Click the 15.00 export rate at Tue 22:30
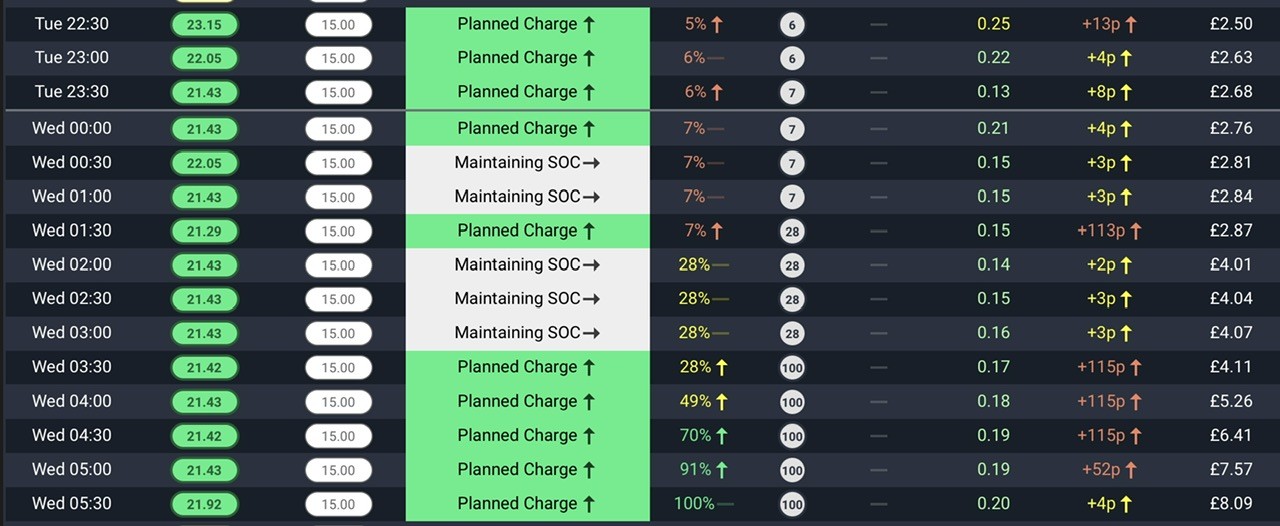This screenshot has height=526, width=1280. [338, 25]
